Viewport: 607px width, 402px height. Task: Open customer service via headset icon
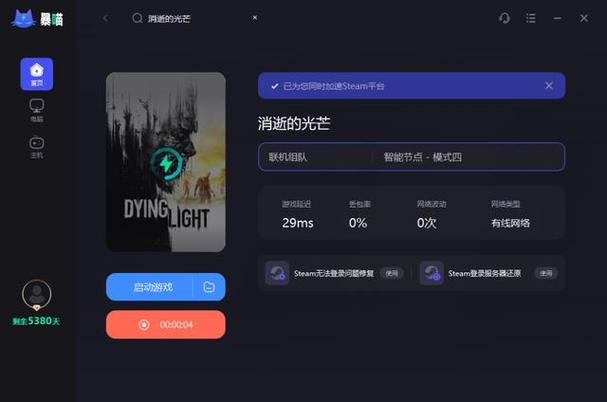click(504, 18)
